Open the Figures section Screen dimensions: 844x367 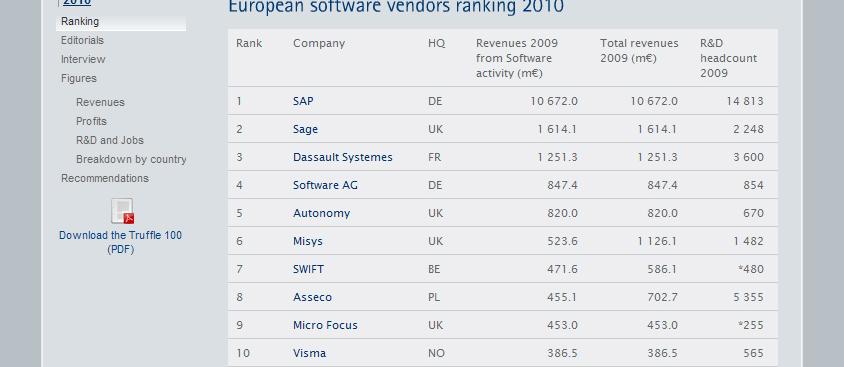coord(79,79)
